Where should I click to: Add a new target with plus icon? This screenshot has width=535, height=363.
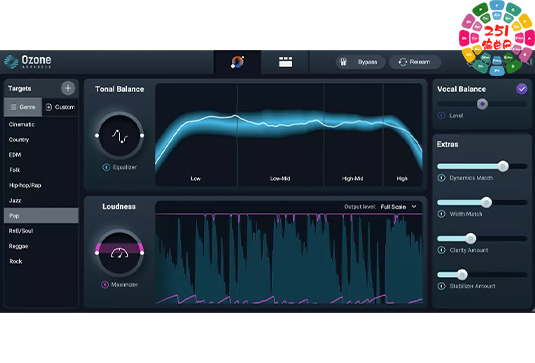(68, 88)
